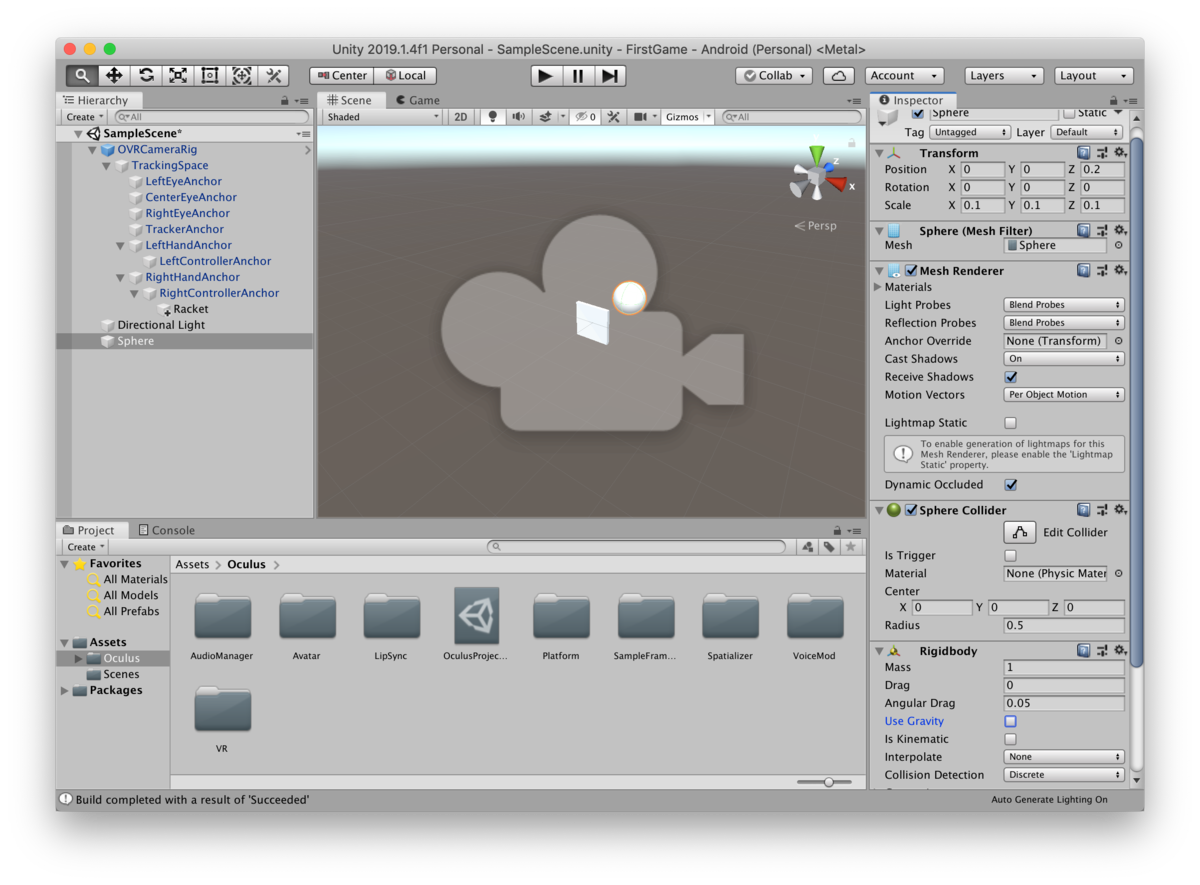Open custom editor tools icon
Screen dimensions: 1200x885
point(273,76)
